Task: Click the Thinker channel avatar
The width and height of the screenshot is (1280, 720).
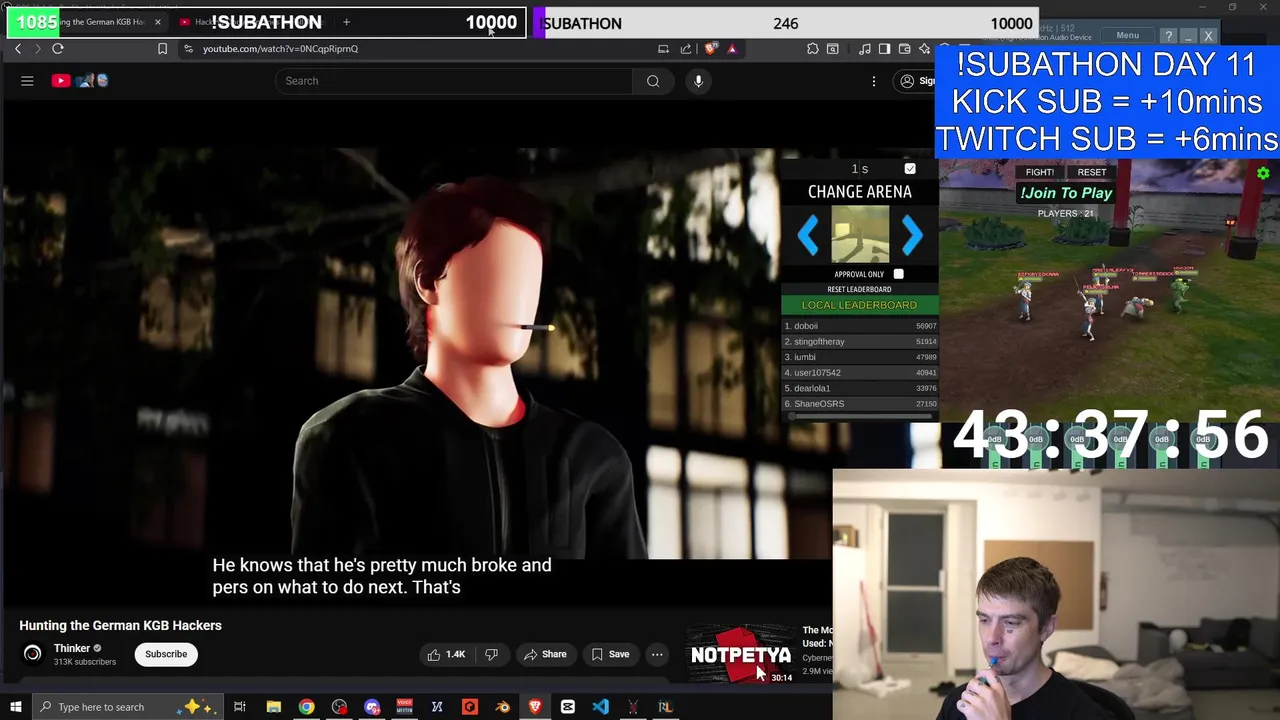Action: [33, 654]
